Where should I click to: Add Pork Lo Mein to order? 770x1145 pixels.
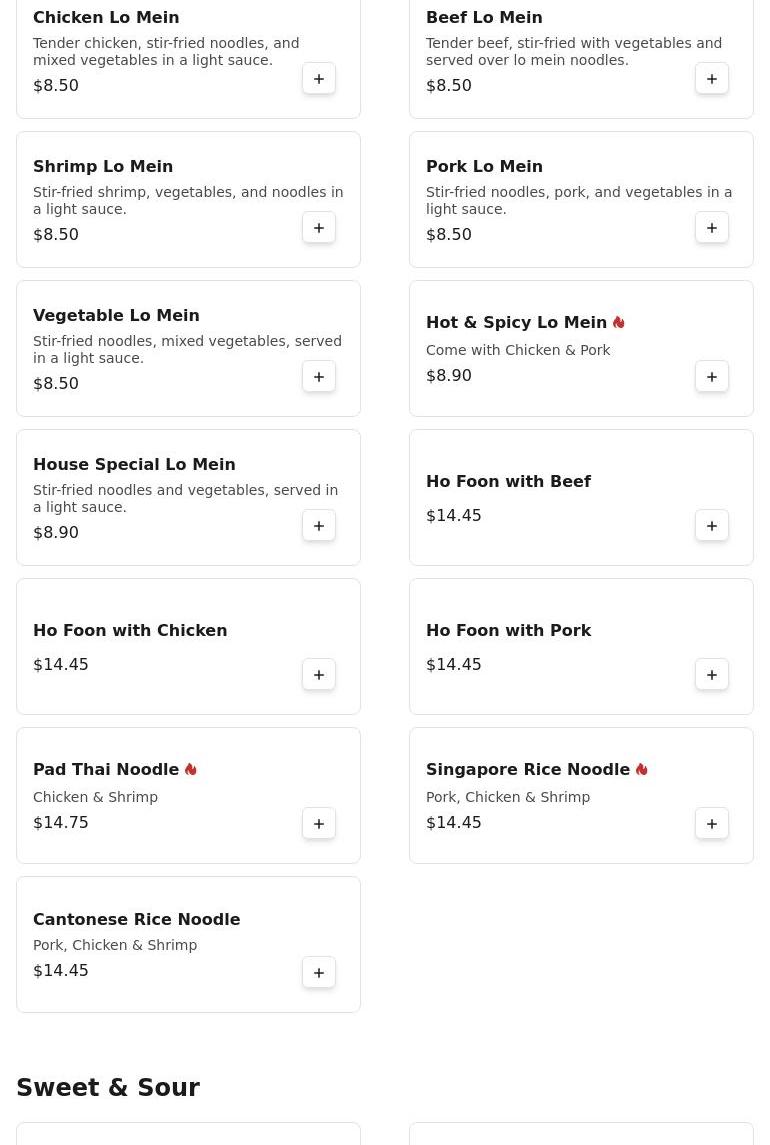point(712,228)
